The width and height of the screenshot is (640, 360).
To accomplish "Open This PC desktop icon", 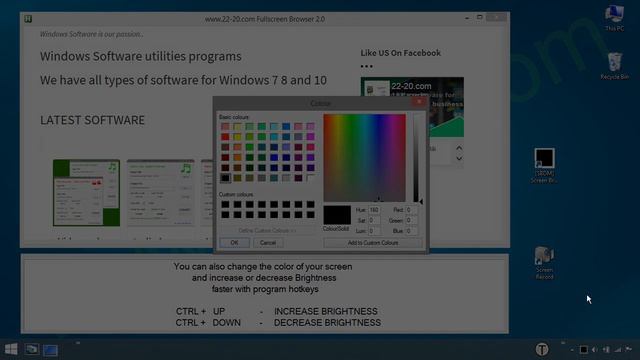I will coord(614,18).
